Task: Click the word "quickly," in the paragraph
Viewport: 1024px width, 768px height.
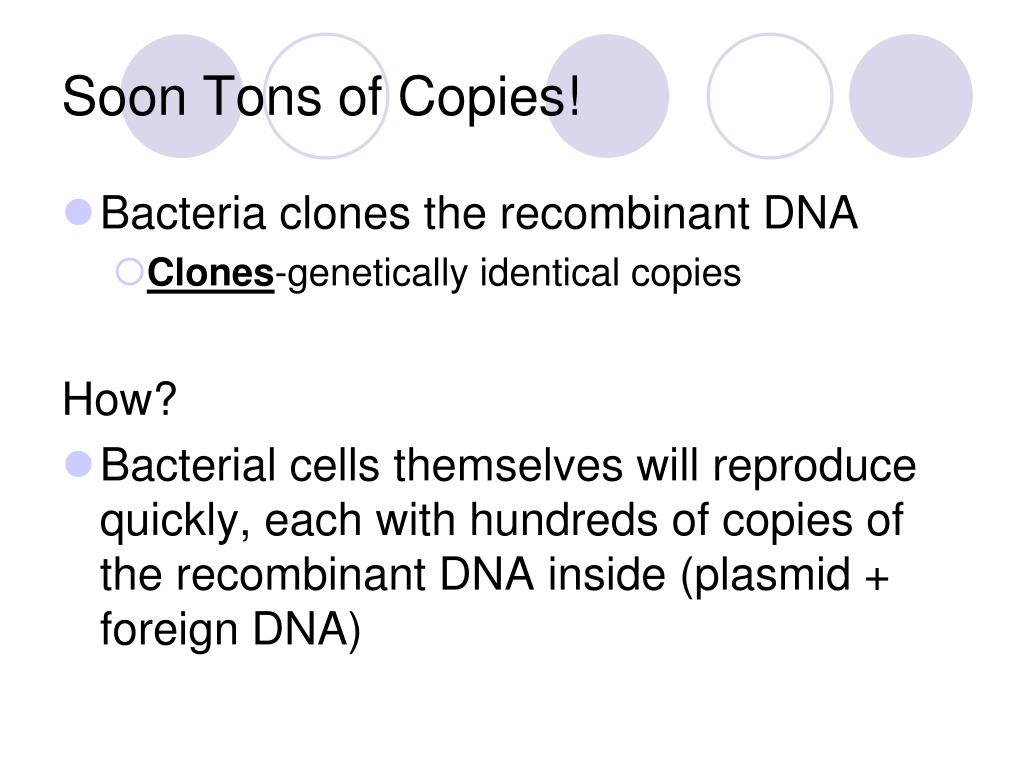Action: (175, 522)
